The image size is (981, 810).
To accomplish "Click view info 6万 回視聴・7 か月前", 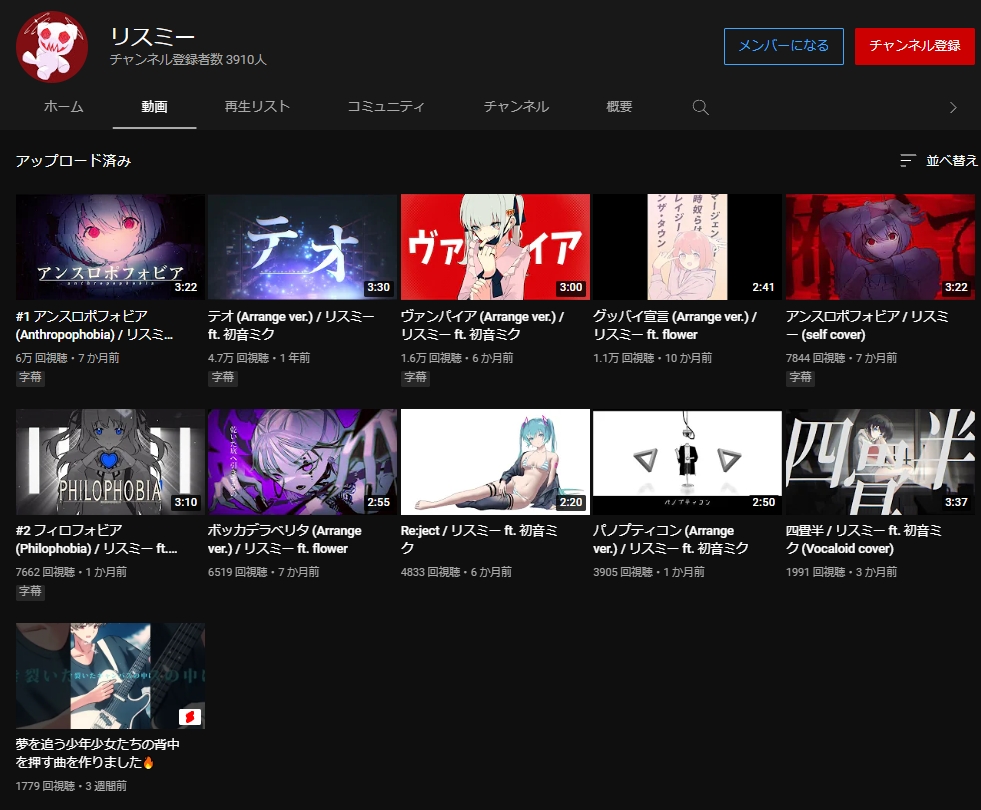I will (x=68, y=358).
